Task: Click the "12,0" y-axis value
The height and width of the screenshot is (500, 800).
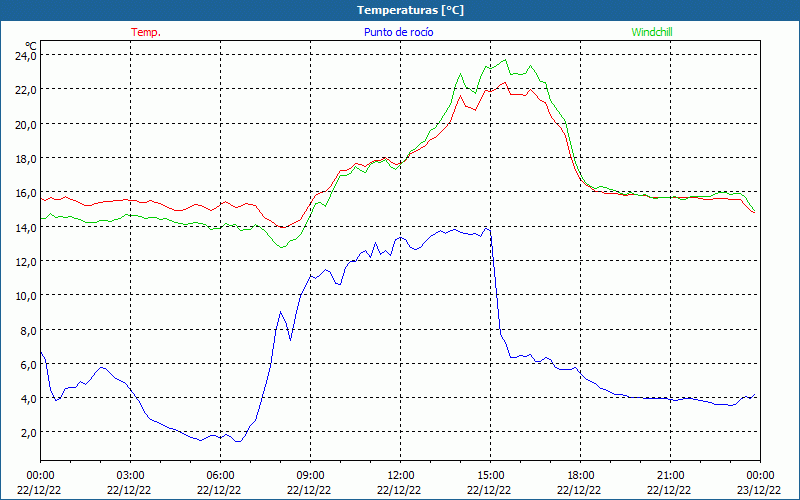Action: click(26, 261)
